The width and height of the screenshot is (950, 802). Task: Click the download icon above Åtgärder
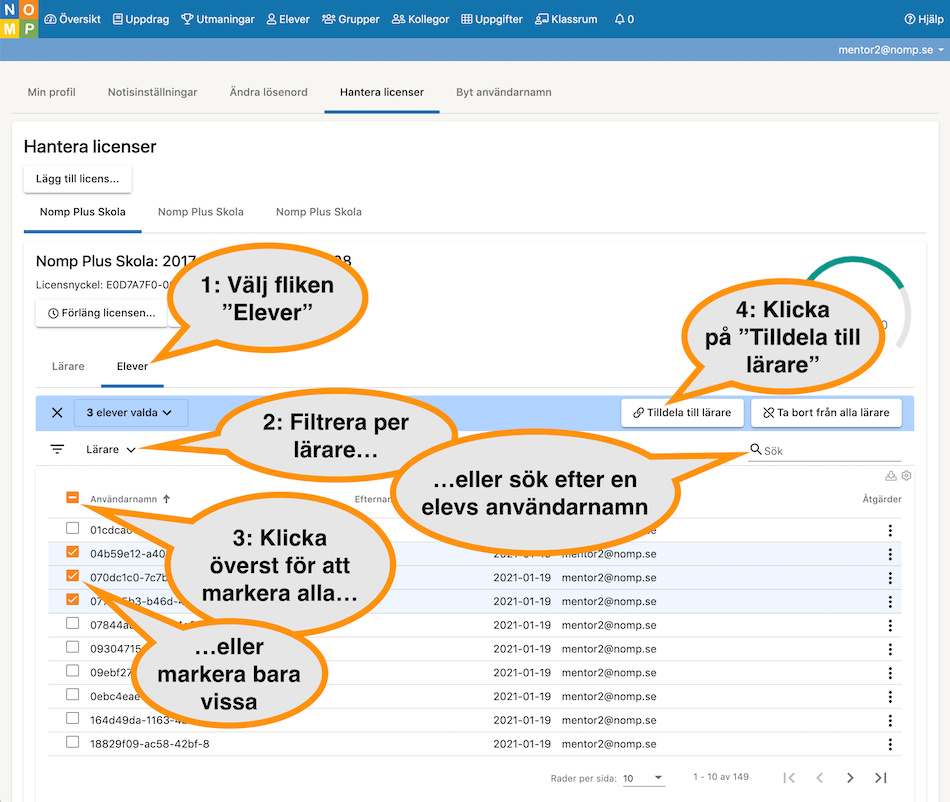891,476
